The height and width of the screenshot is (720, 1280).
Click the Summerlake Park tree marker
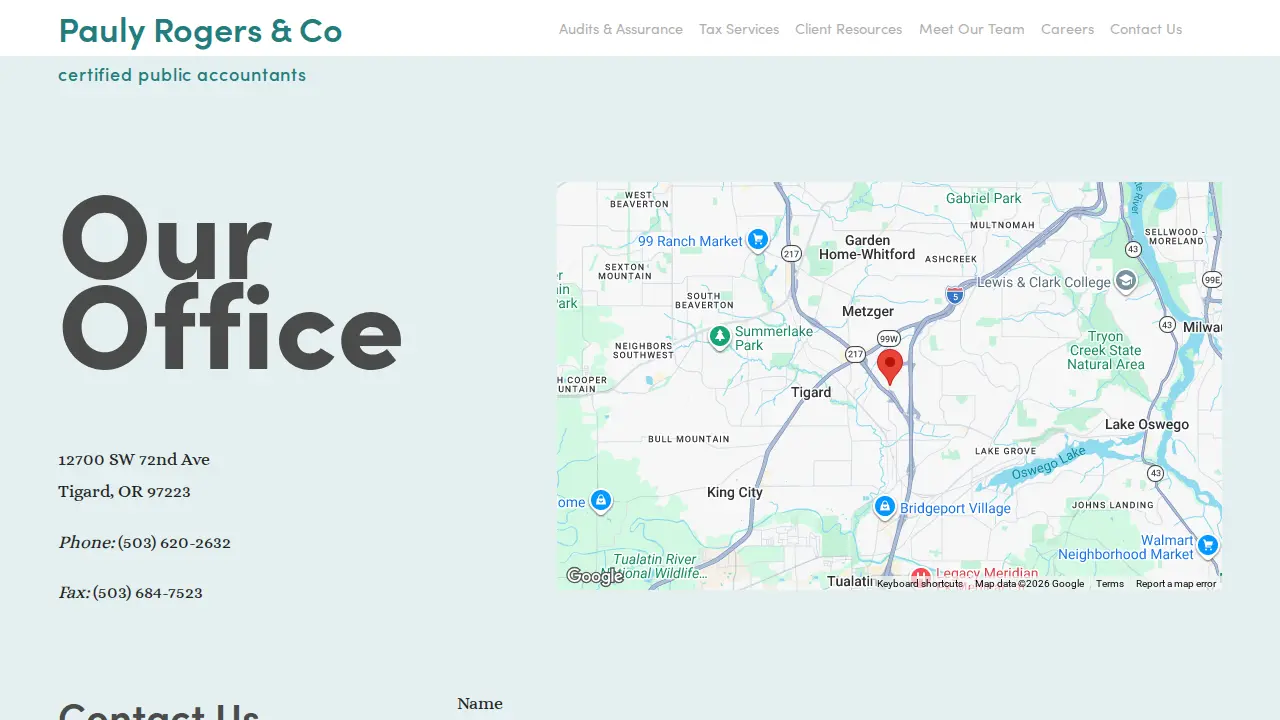719,337
